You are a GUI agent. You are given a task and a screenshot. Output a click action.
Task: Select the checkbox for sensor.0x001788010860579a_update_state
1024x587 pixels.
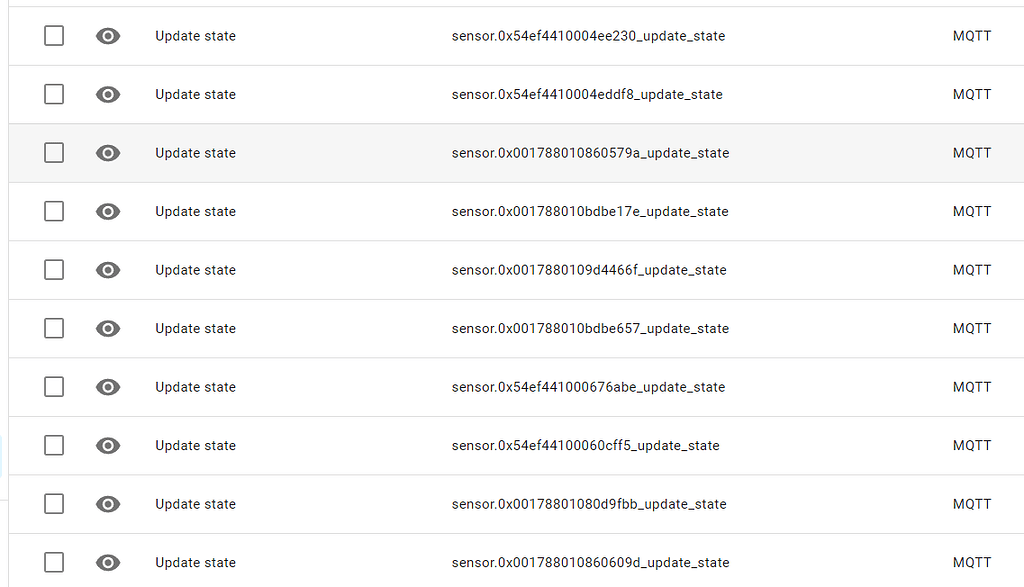tap(53, 152)
